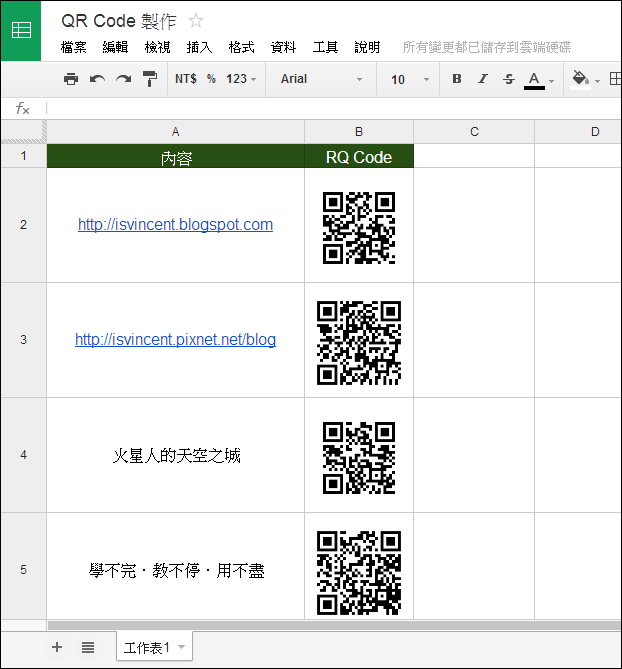This screenshot has height=669, width=622.
Task: Open the 工具 menu
Action: [x=325, y=47]
